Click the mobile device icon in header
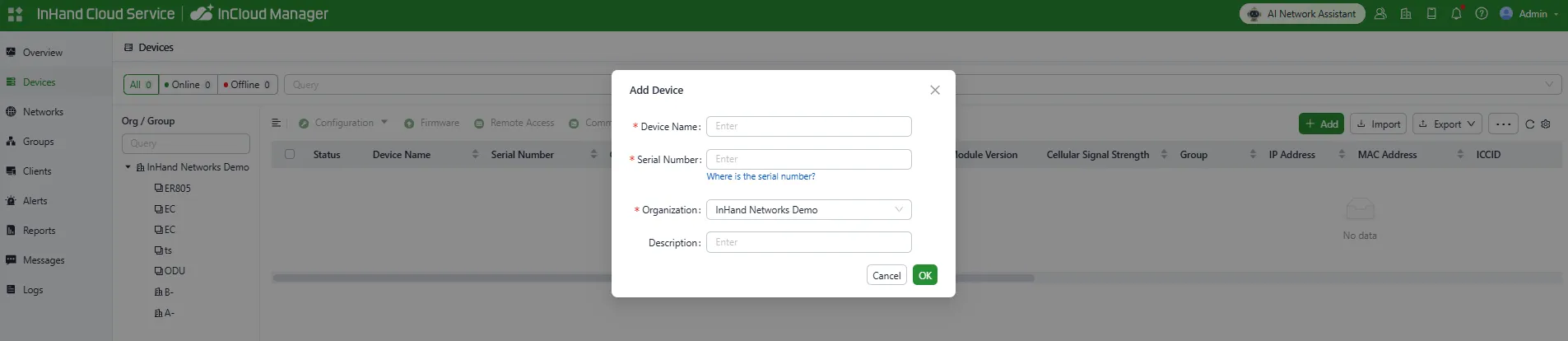Screen dimensions: 1568x341 (x=1431, y=14)
